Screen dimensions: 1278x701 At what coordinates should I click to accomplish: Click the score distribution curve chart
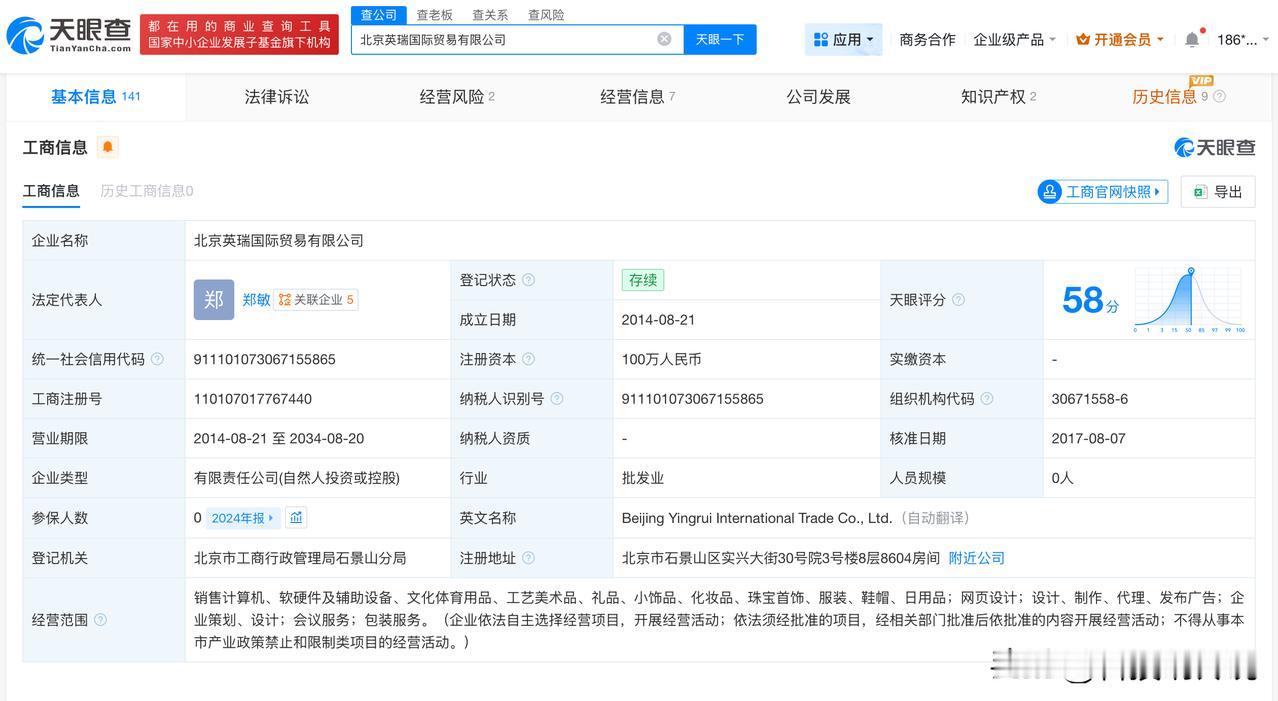click(1189, 300)
